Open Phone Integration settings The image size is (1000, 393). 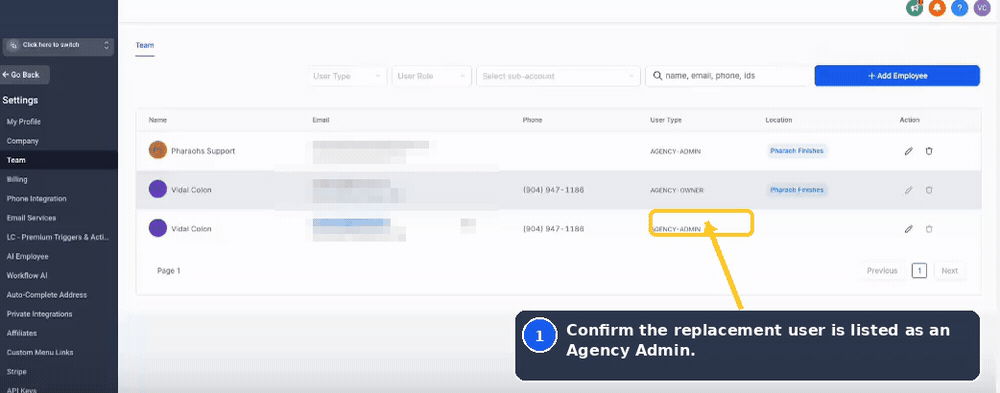[36, 198]
